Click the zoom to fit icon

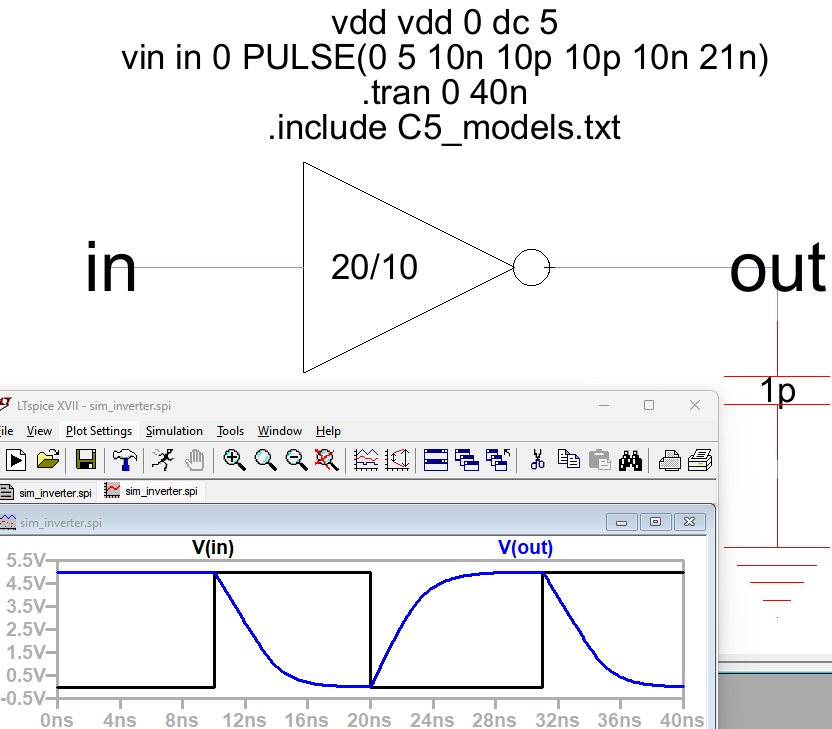(325, 460)
